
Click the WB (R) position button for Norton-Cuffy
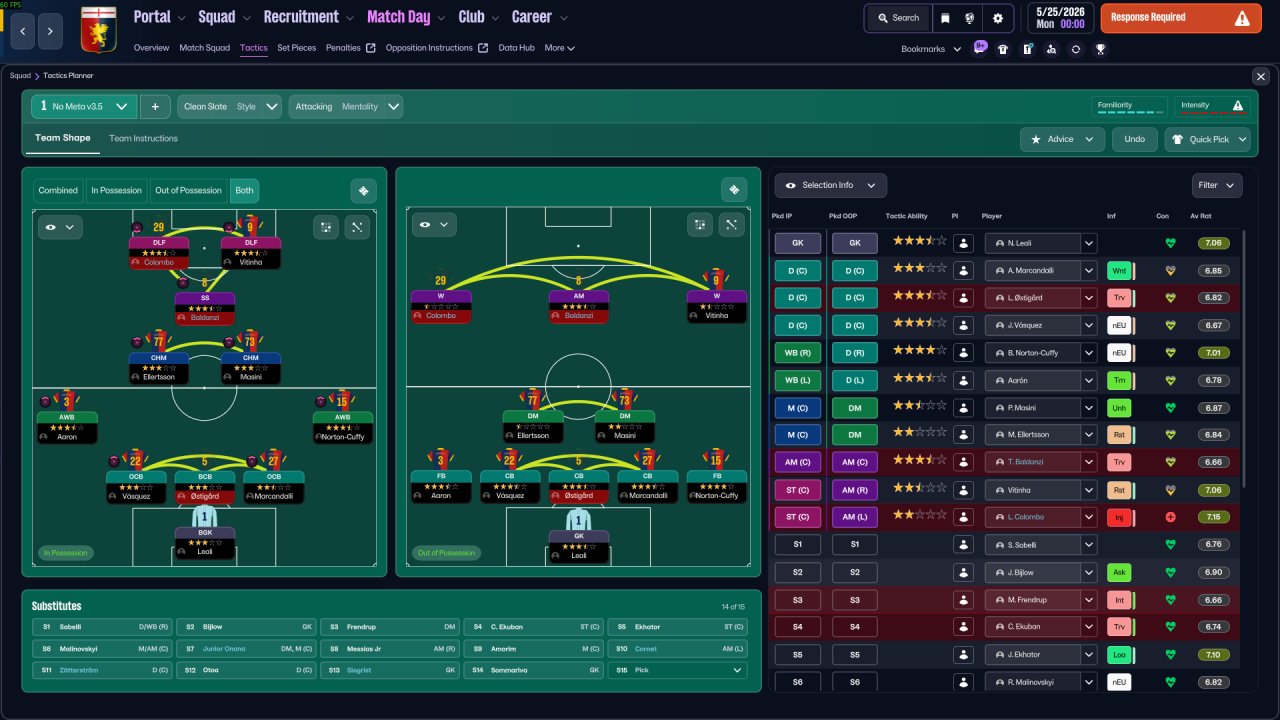797,352
